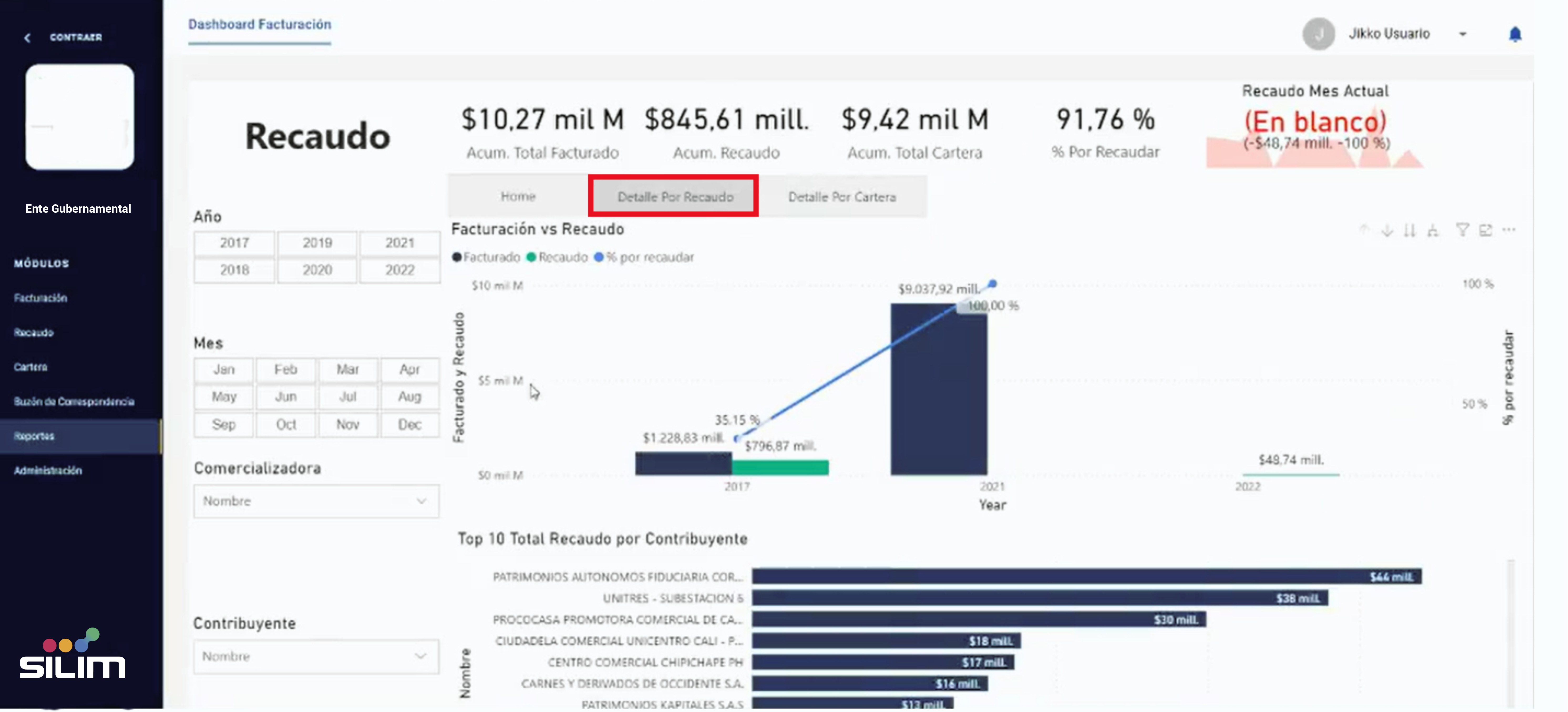The width and height of the screenshot is (1568, 712).
Task: Open notifications bell icon
Action: tap(1515, 34)
